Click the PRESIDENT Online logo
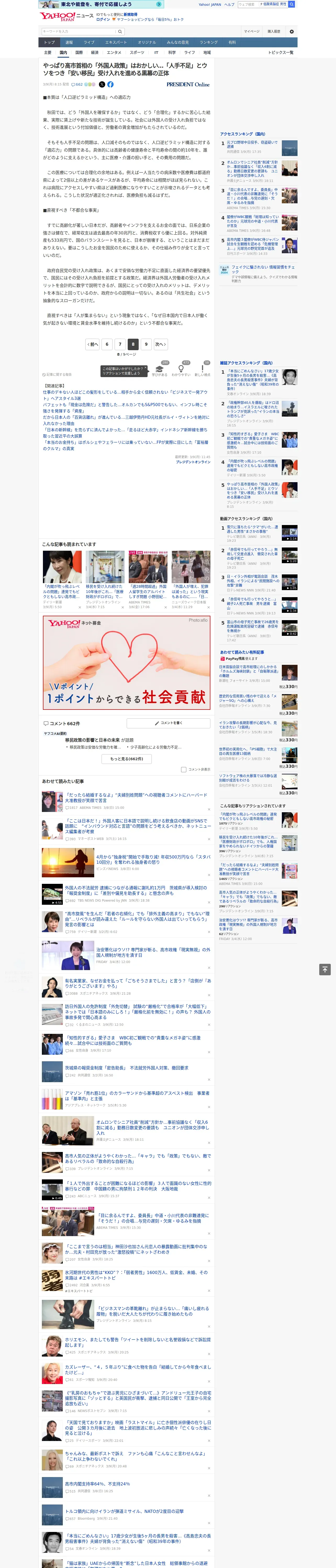This screenshot has height=1568, width=336. (188, 85)
